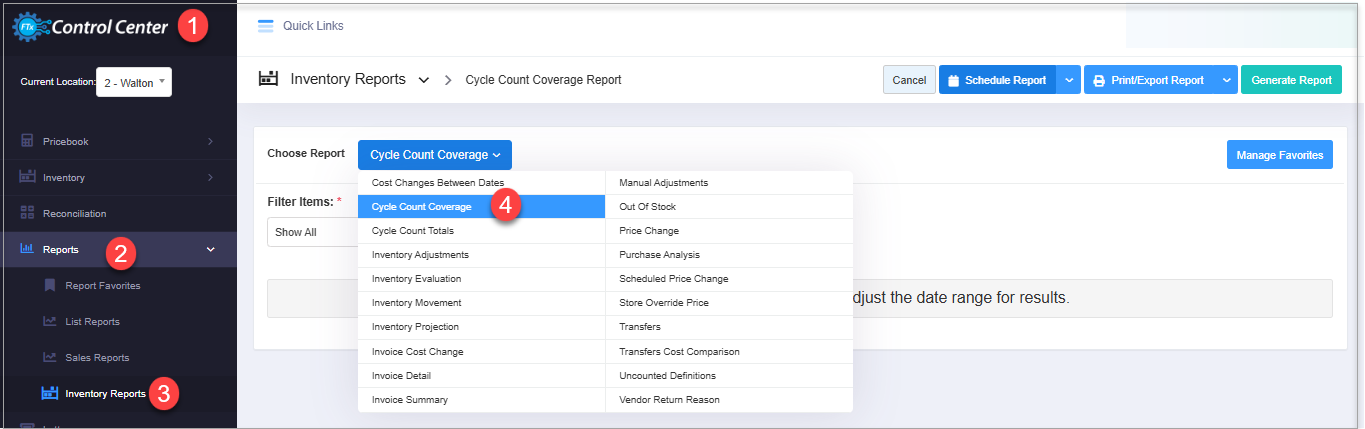Click the Reports bar chart icon

coord(27,249)
